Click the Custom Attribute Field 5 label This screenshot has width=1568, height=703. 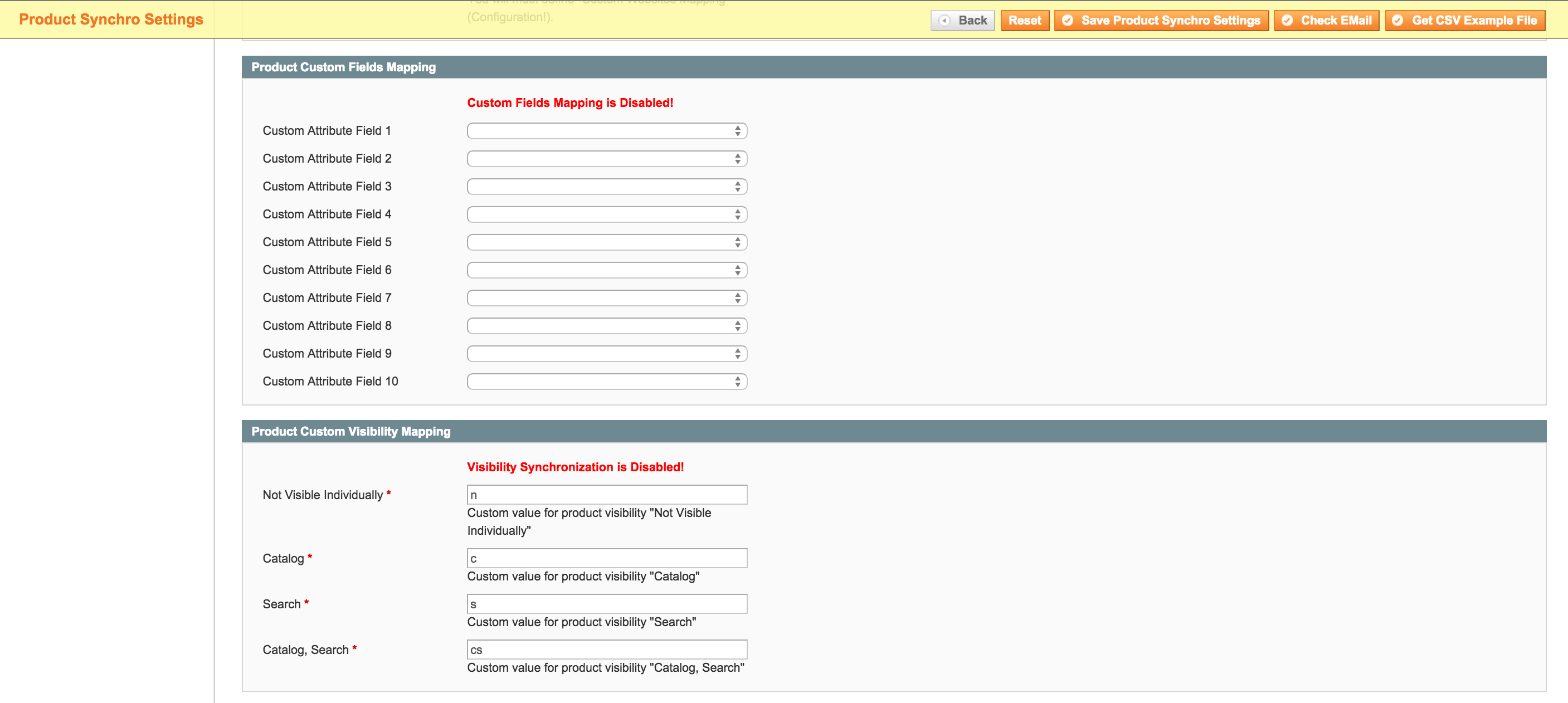point(327,242)
